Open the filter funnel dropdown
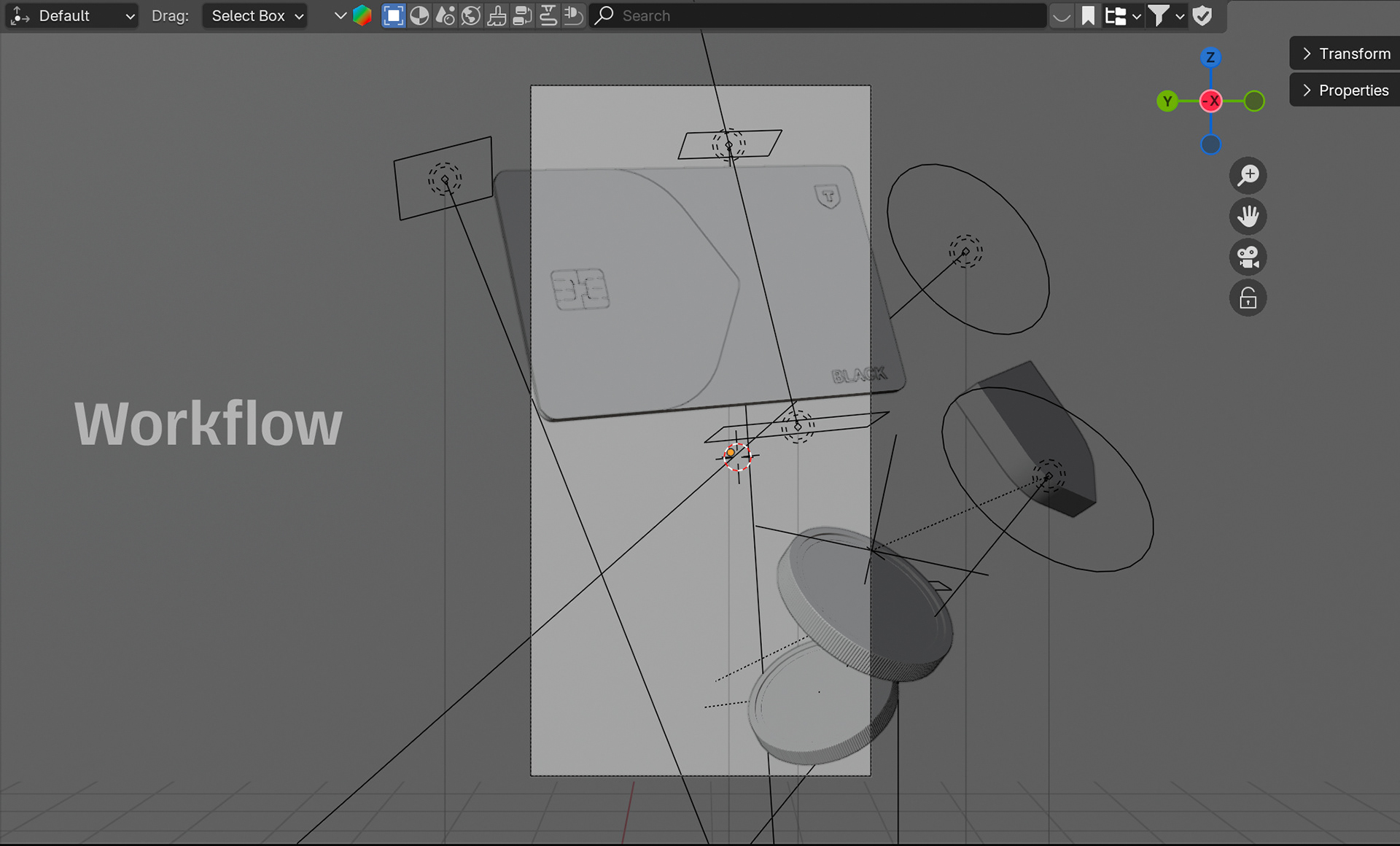The height and width of the screenshot is (846, 1400). [x=1165, y=15]
